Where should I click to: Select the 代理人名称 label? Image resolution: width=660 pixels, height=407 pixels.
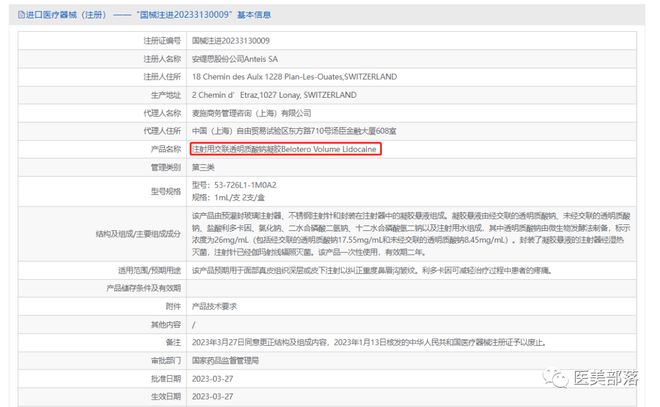(x=162, y=113)
